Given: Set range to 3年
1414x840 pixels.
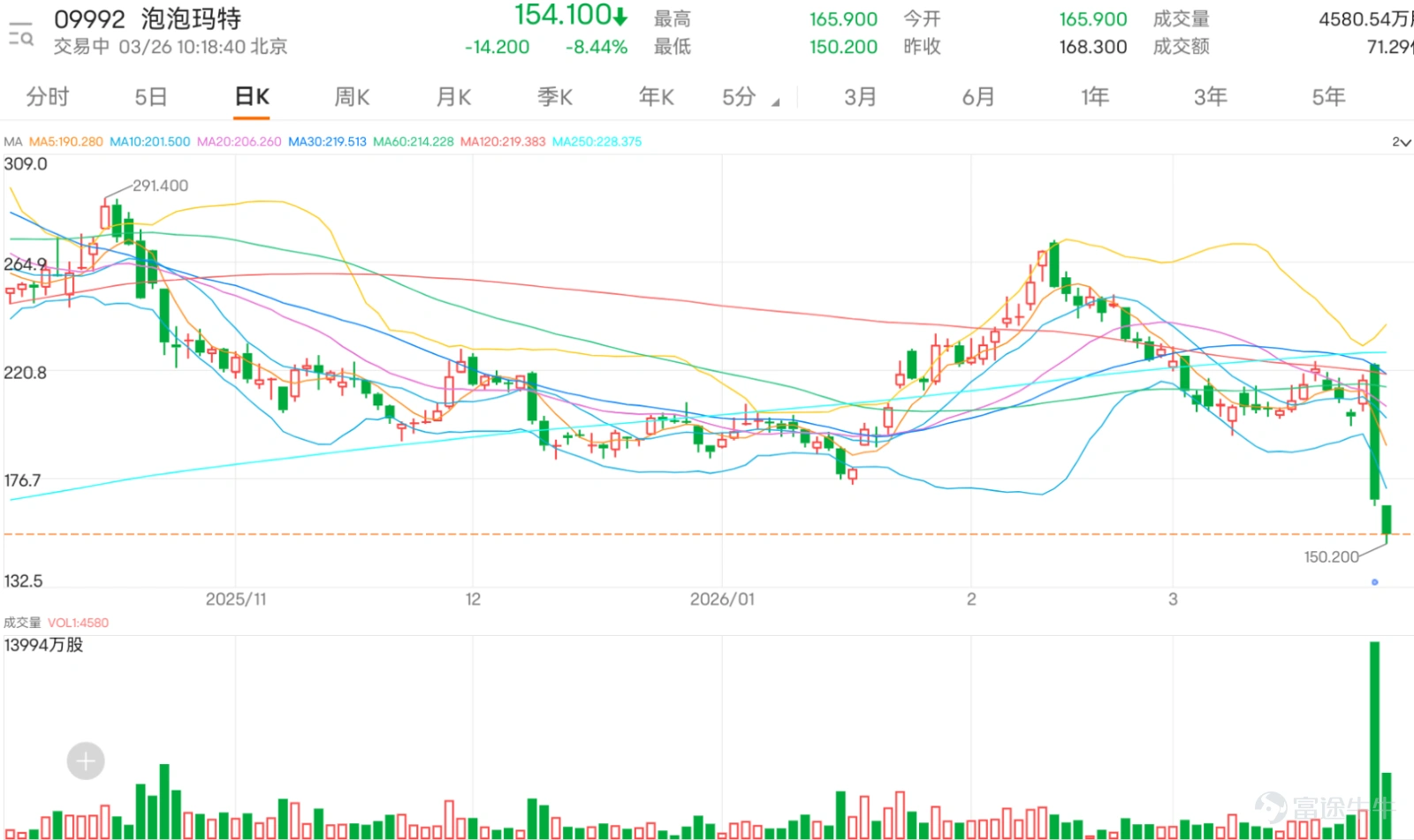Looking at the screenshot, I should pyautogui.click(x=1211, y=96).
